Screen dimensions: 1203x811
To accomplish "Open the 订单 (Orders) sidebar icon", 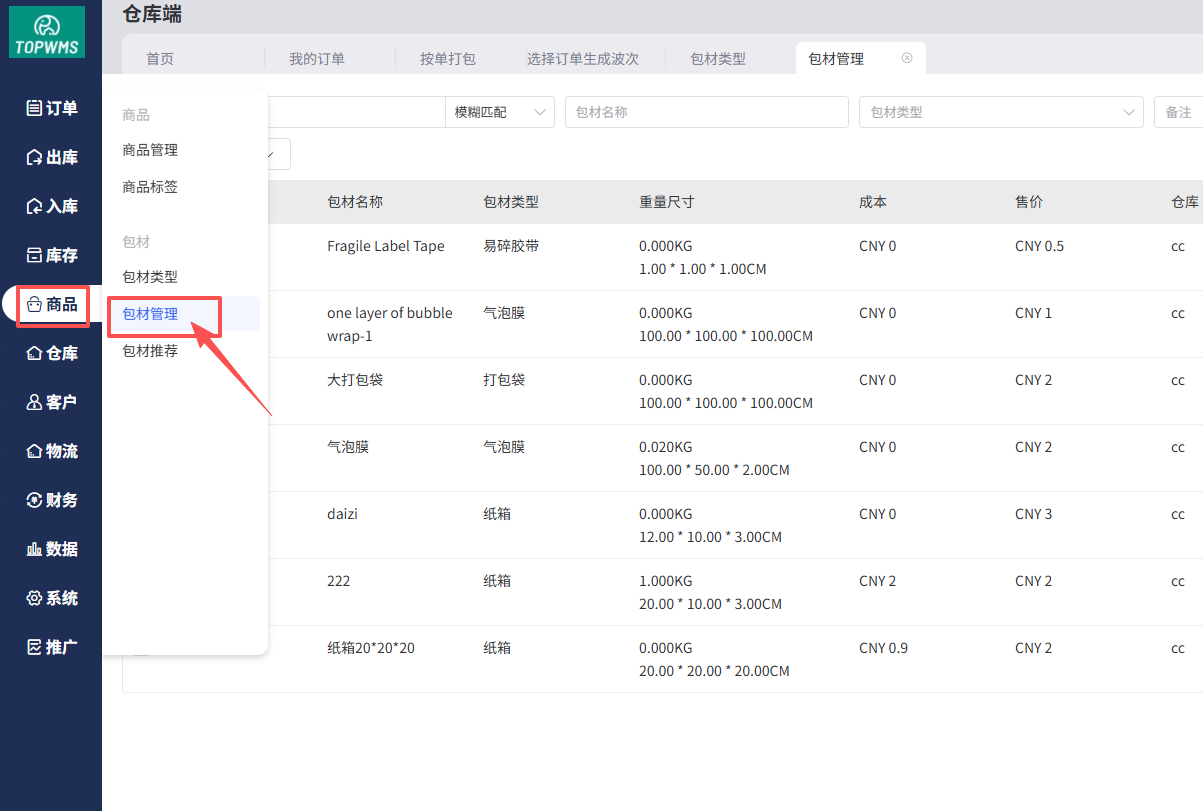I will point(34,108).
